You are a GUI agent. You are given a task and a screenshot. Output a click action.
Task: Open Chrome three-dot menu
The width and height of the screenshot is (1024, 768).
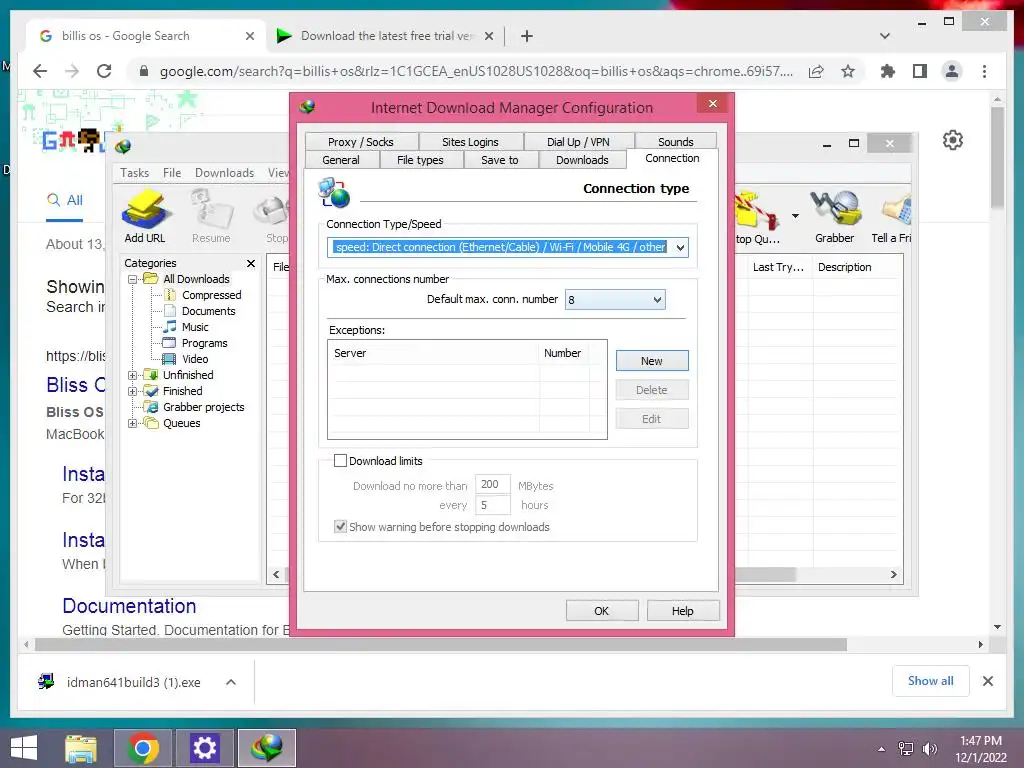pyautogui.click(x=984, y=71)
